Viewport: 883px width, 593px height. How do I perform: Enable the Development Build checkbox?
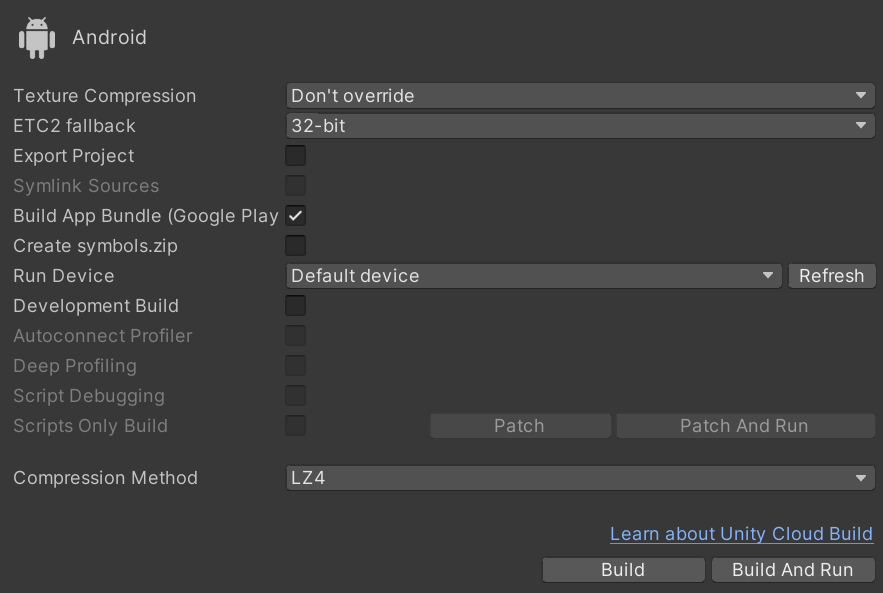[x=296, y=306]
